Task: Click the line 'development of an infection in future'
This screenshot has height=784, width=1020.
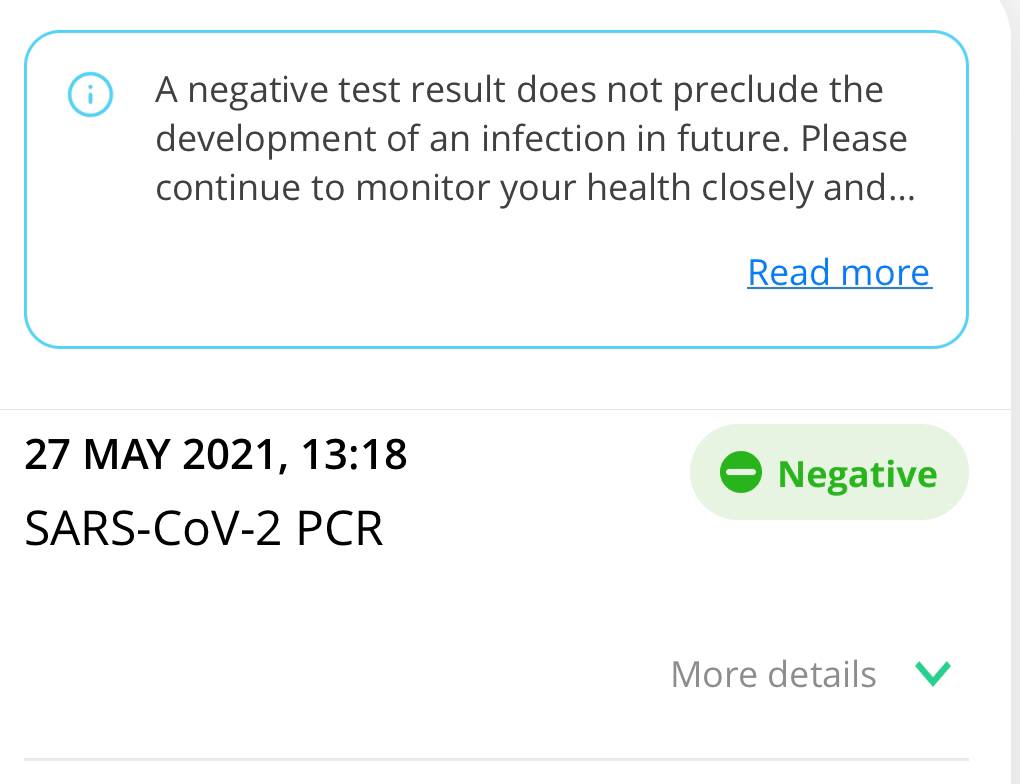Action: 472,139
